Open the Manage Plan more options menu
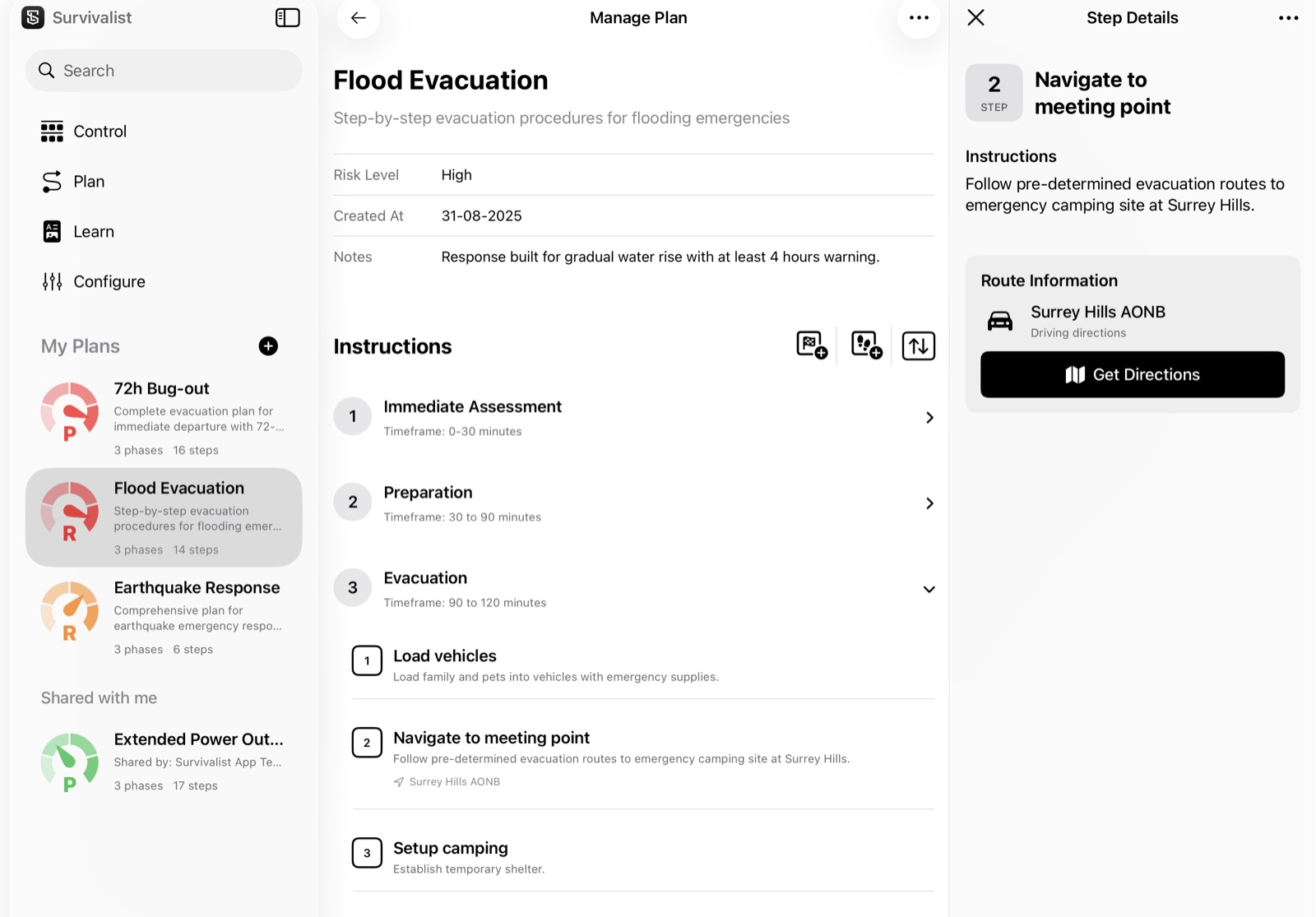The image size is (1316, 917). (x=919, y=18)
